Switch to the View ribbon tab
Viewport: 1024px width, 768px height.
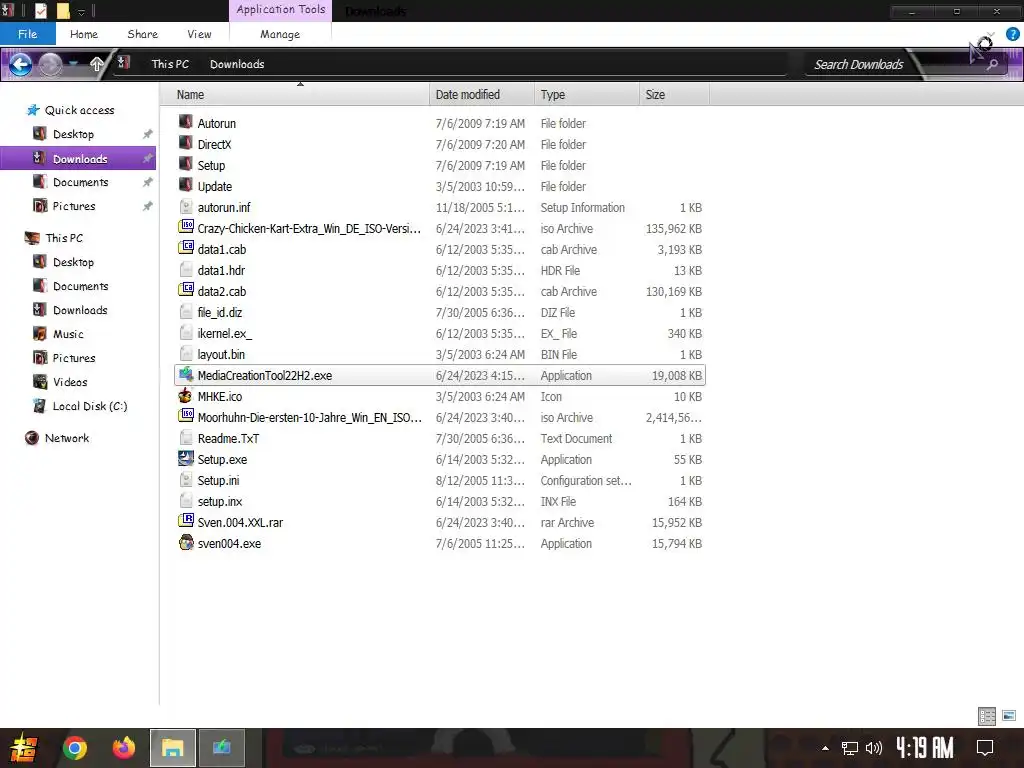click(199, 34)
